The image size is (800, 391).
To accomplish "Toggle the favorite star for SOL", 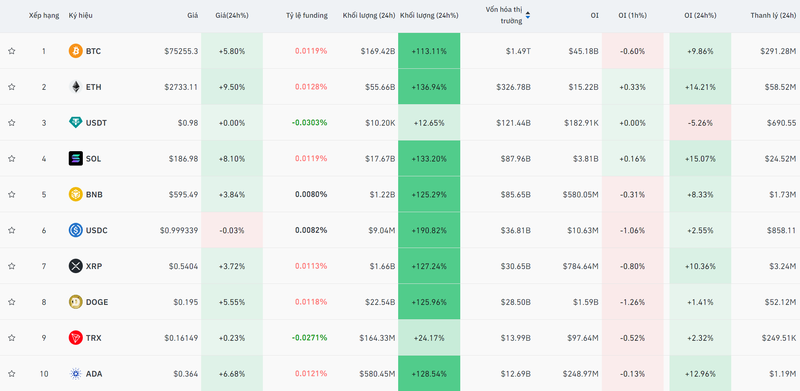I will [x=12, y=158].
